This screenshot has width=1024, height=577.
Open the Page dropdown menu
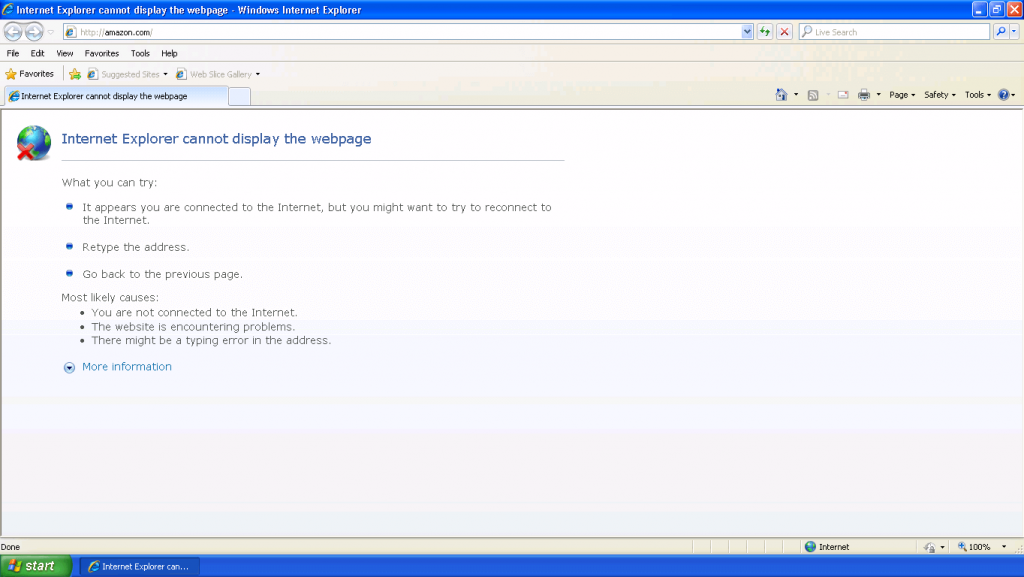pyautogui.click(x=902, y=95)
